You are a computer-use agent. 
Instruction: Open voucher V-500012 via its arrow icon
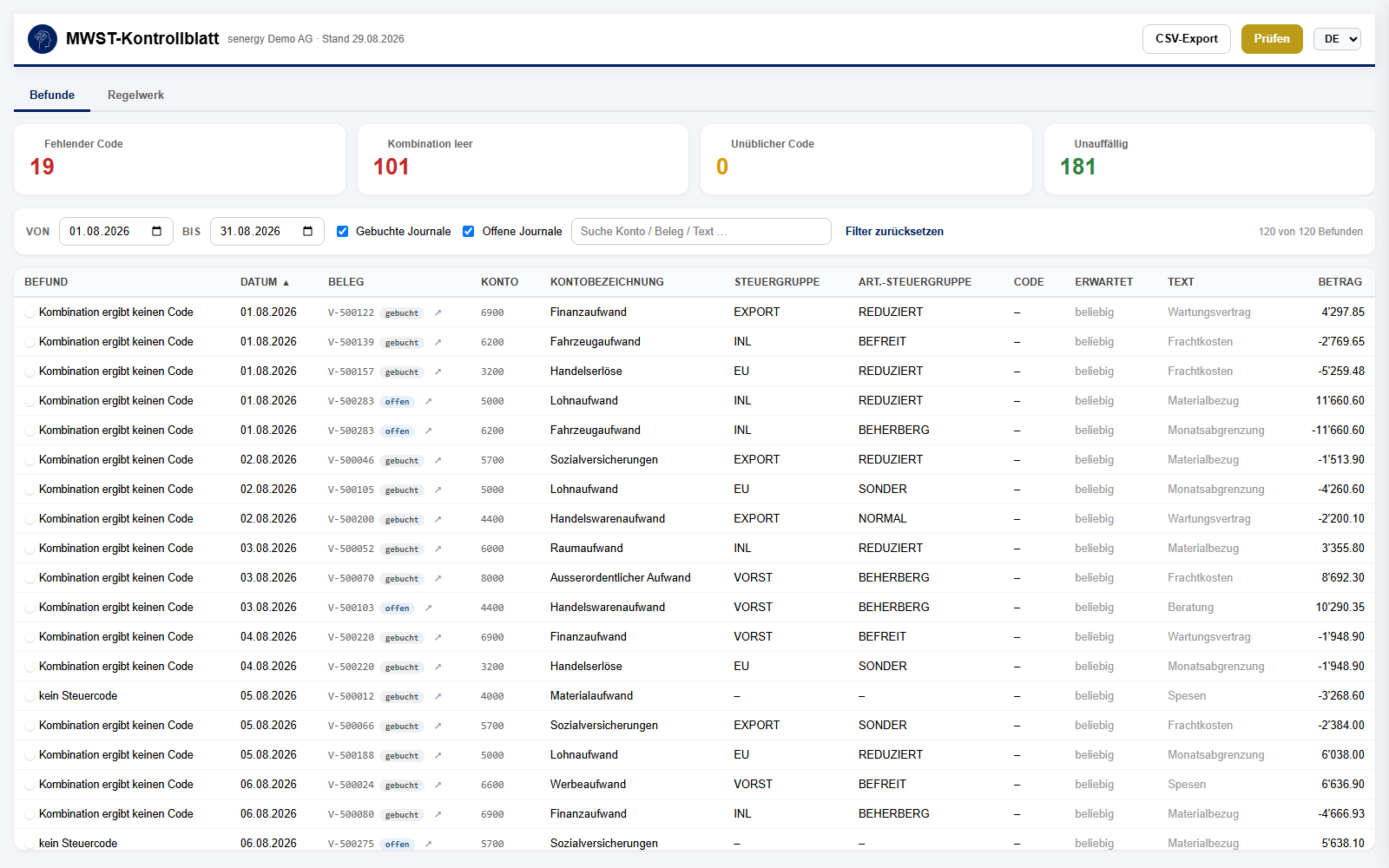(x=438, y=697)
